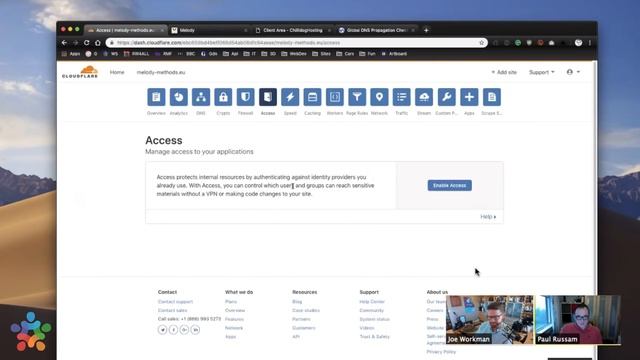Select the Access melody-methods browser tab
The height and width of the screenshot is (360, 640).
tap(125, 30)
